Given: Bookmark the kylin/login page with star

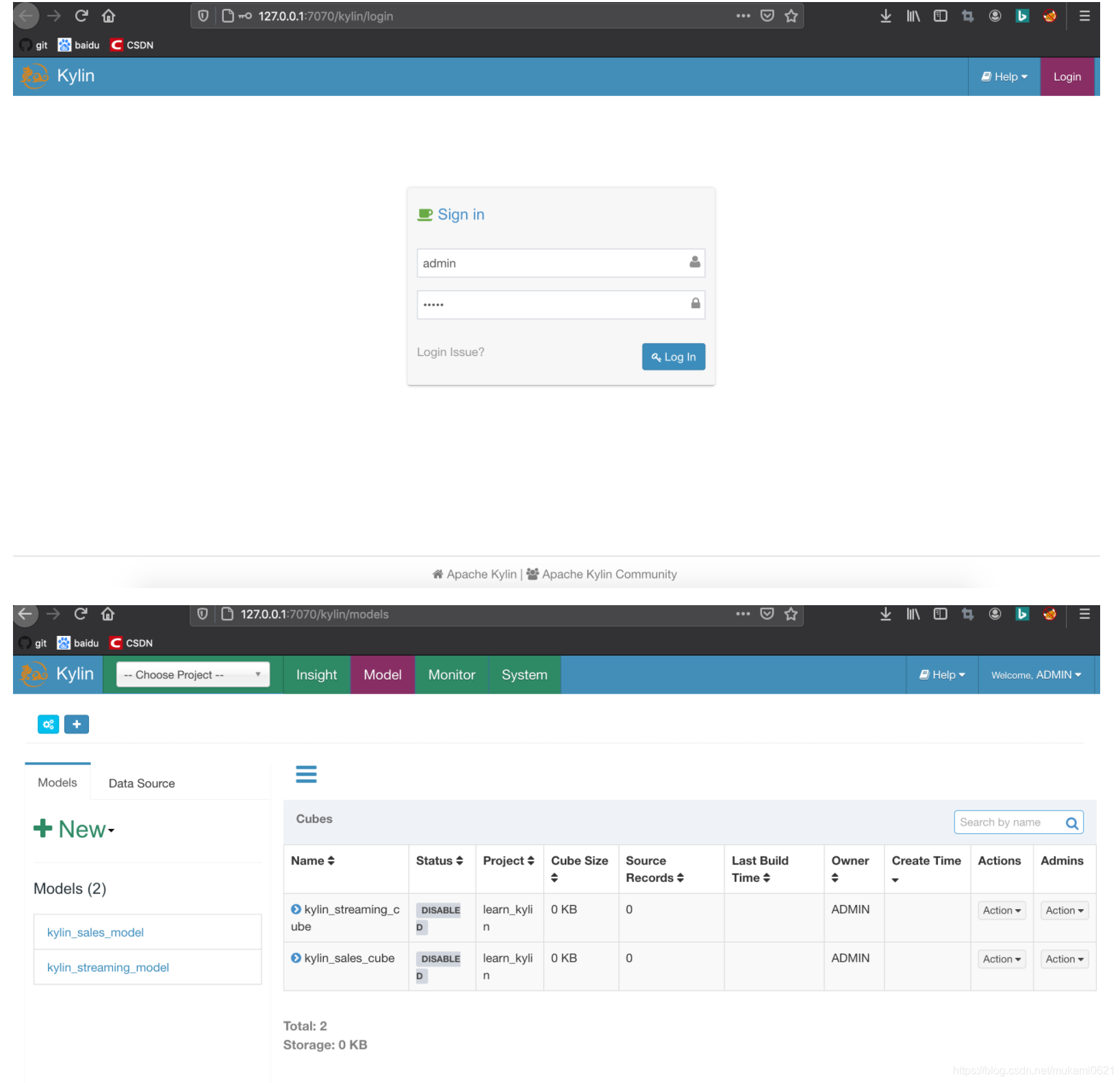Looking at the screenshot, I should [791, 16].
